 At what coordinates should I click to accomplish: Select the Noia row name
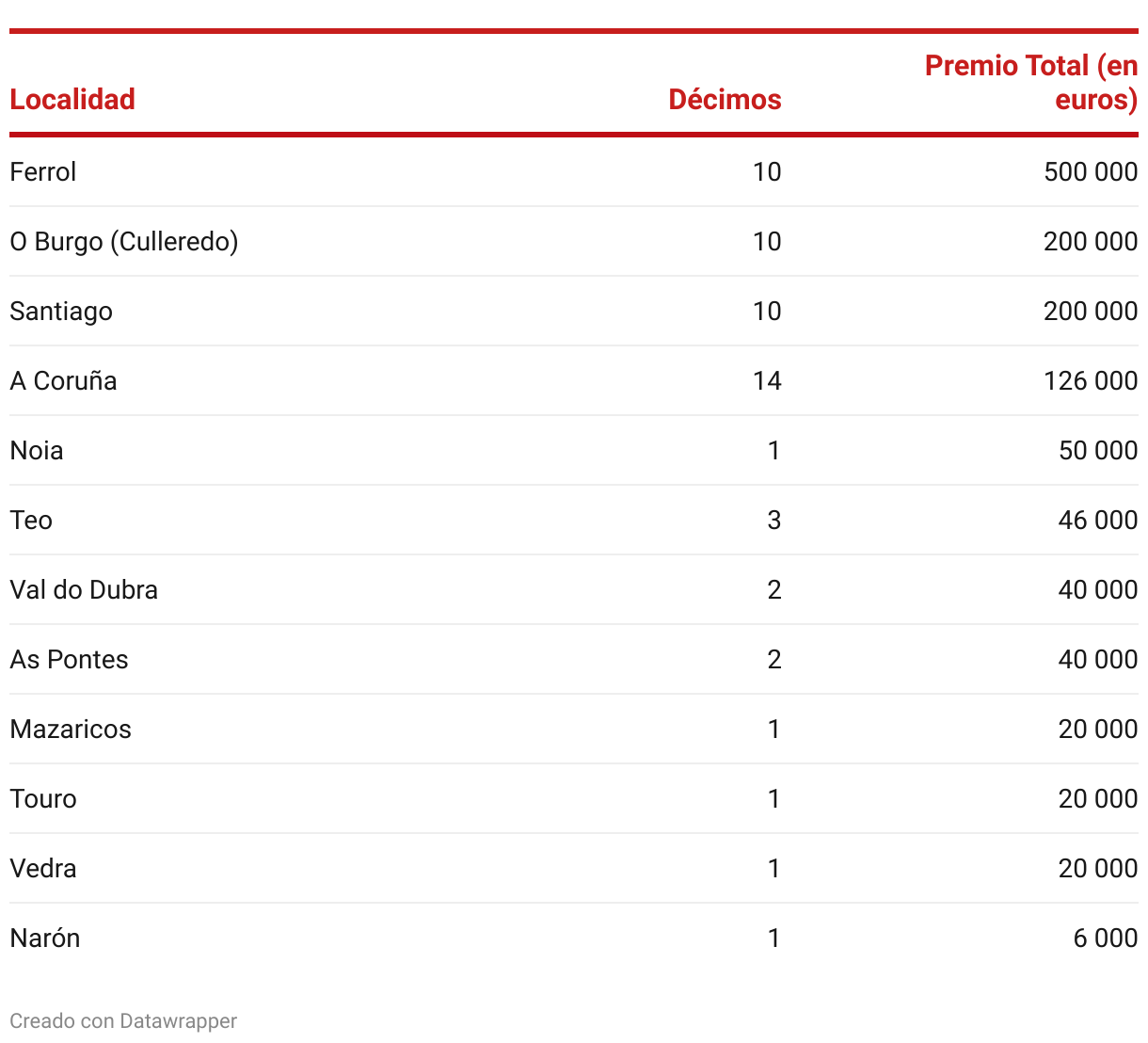point(37,450)
